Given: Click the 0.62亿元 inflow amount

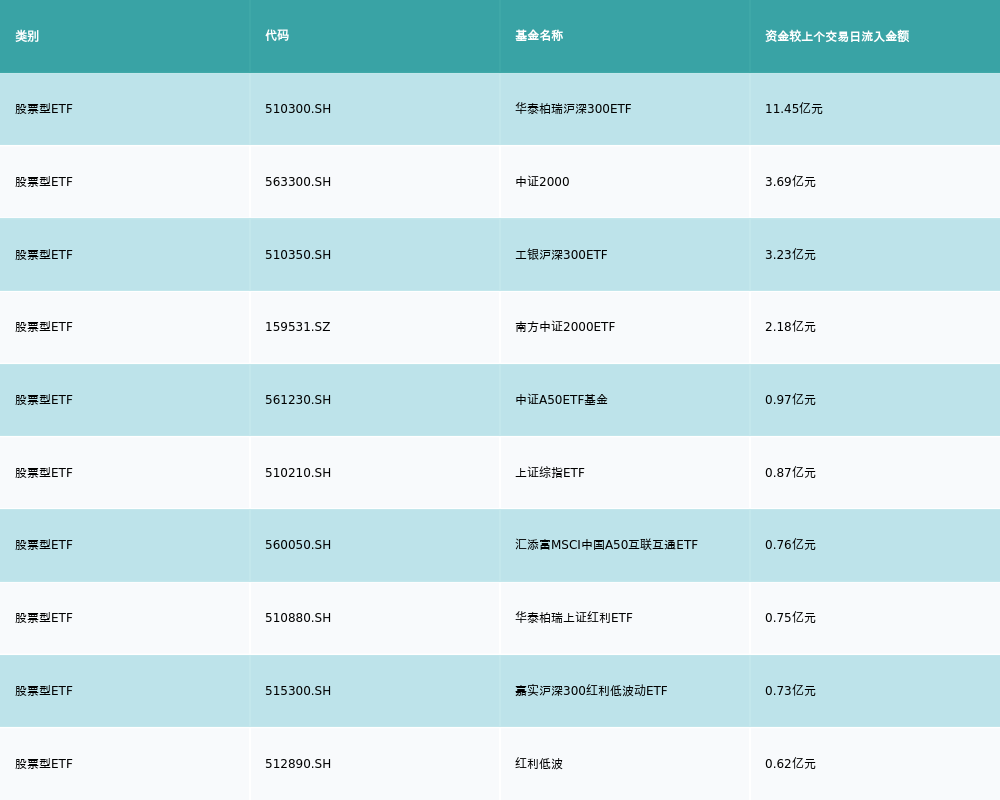Looking at the screenshot, I should tap(790, 764).
